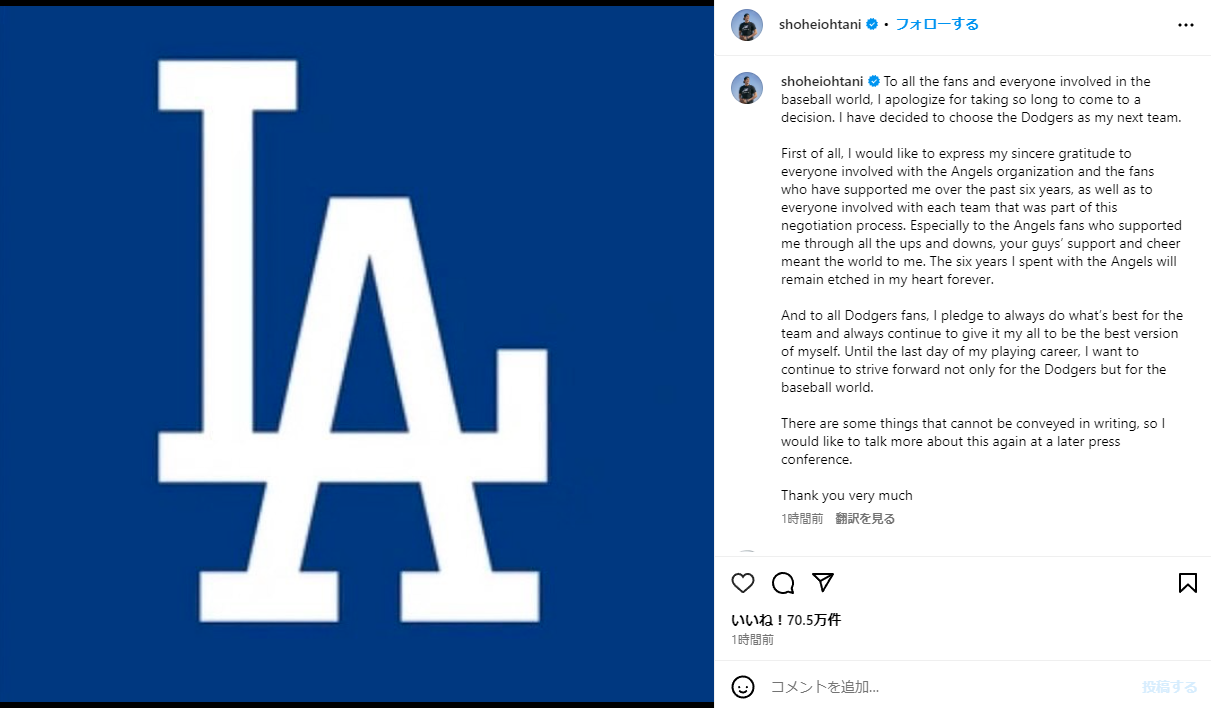Save the post with the bookmark icon
This screenshot has height=708, width=1211.
pyautogui.click(x=1187, y=583)
